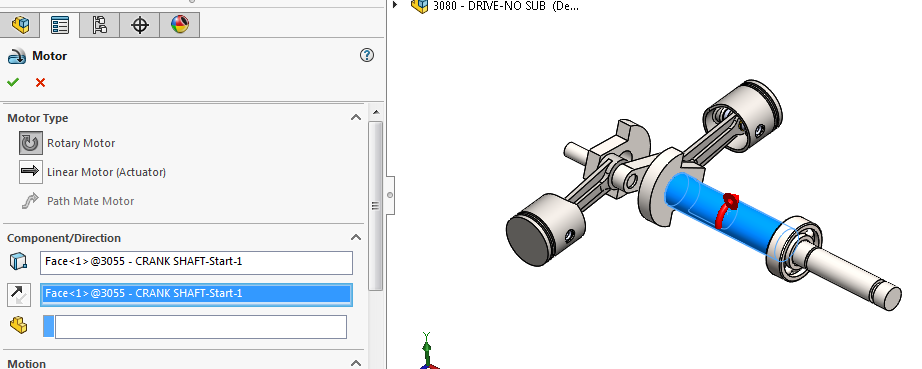The height and width of the screenshot is (369, 922).
Task: Open the DisplayManager color sphere tab
Action: (x=180, y=25)
